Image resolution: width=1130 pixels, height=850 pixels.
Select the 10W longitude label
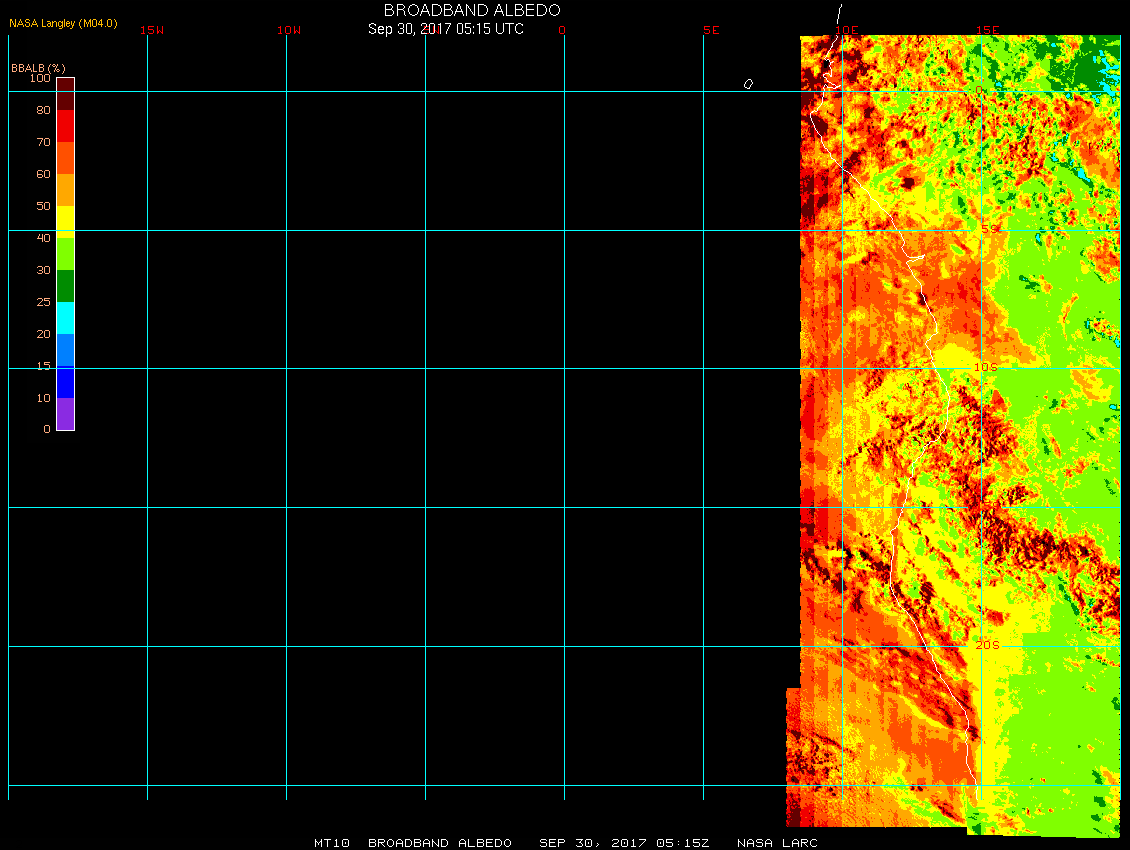[288, 30]
